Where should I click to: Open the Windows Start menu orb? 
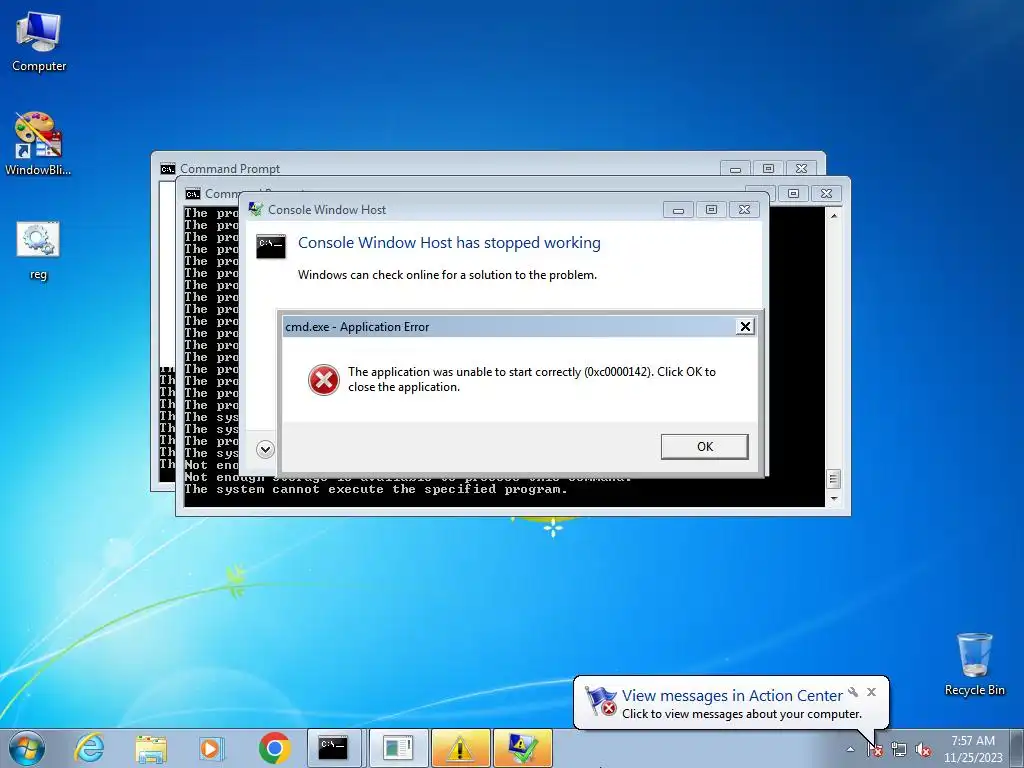(x=27, y=748)
